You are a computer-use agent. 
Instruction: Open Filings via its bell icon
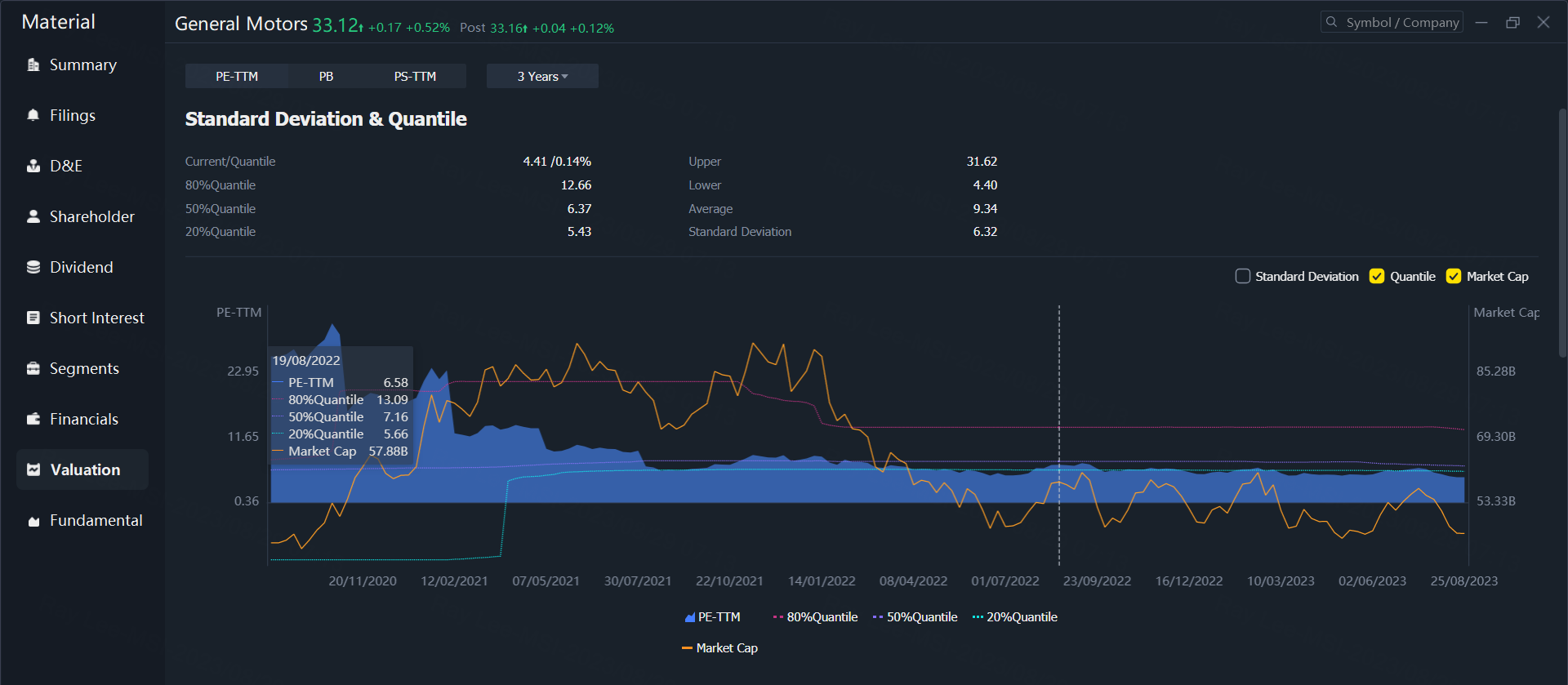pyautogui.click(x=33, y=115)
